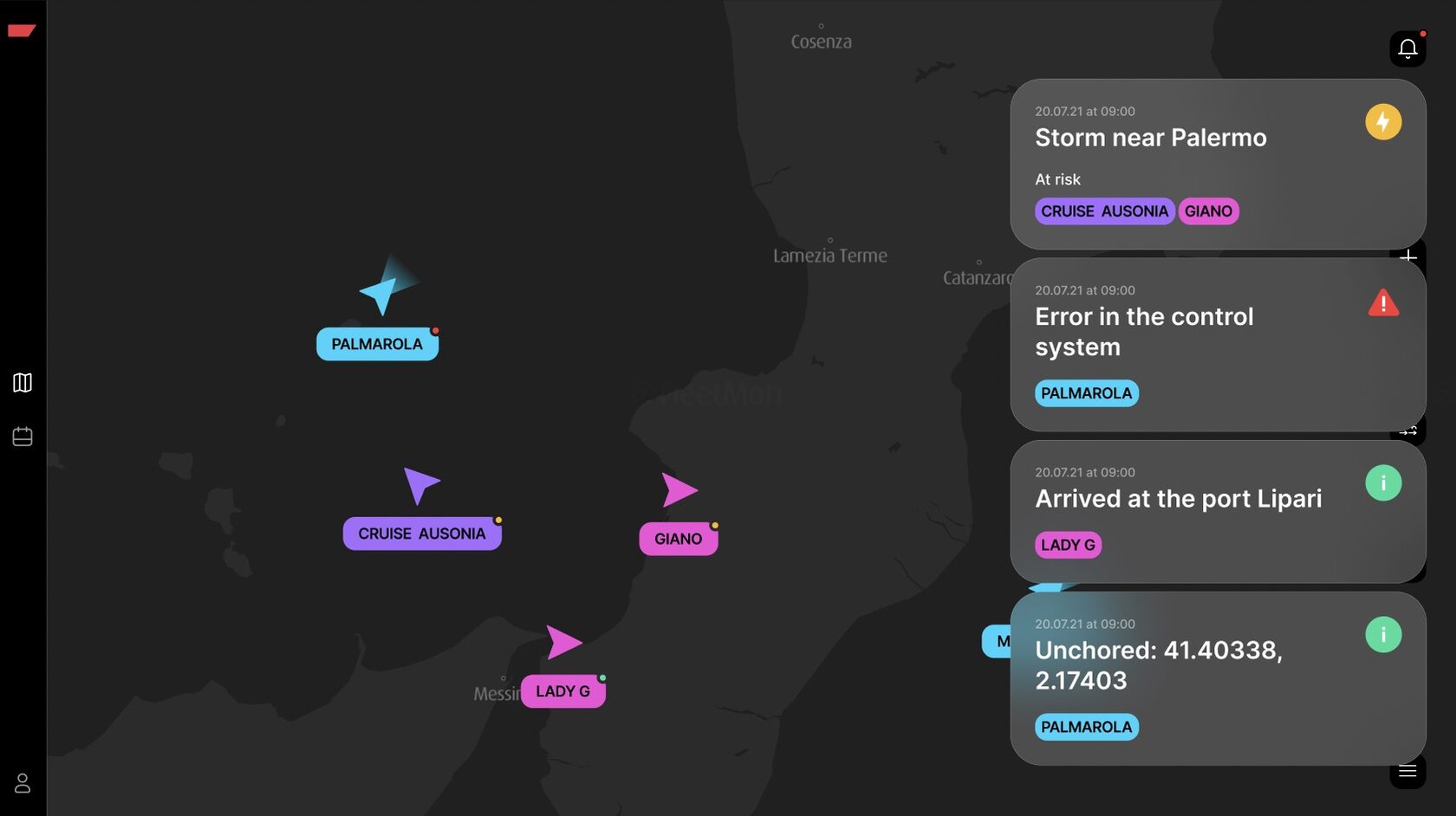
Task: Collapse the Storm near Palermo notification card
Action: click(x=1150, y=137)
